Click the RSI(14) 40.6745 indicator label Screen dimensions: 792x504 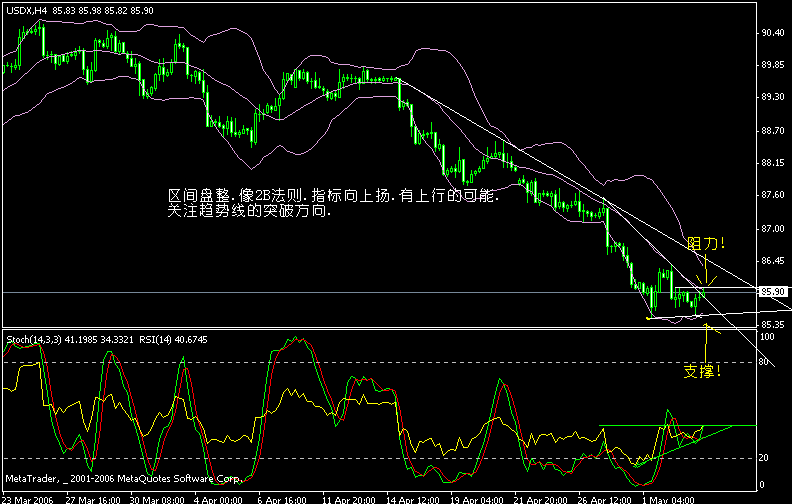(172, 340)
